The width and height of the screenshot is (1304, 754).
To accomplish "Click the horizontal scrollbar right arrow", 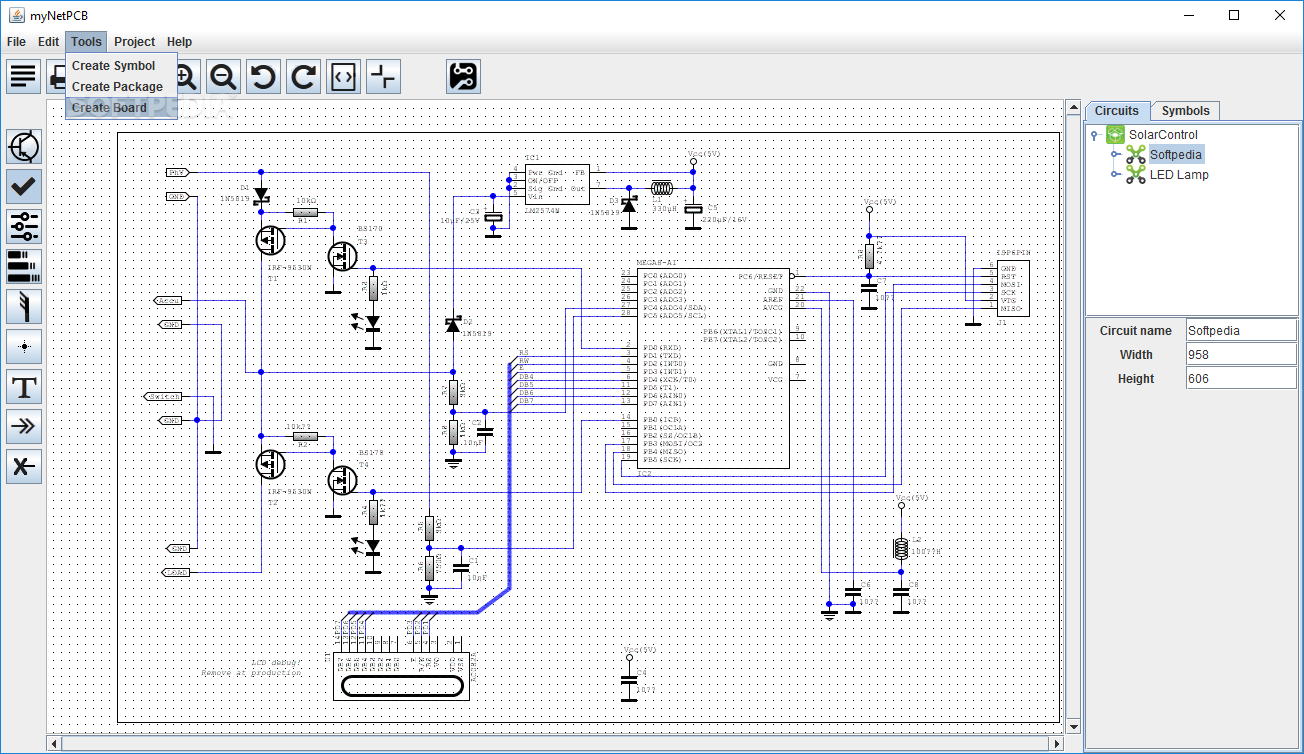I will (1059, 743).
